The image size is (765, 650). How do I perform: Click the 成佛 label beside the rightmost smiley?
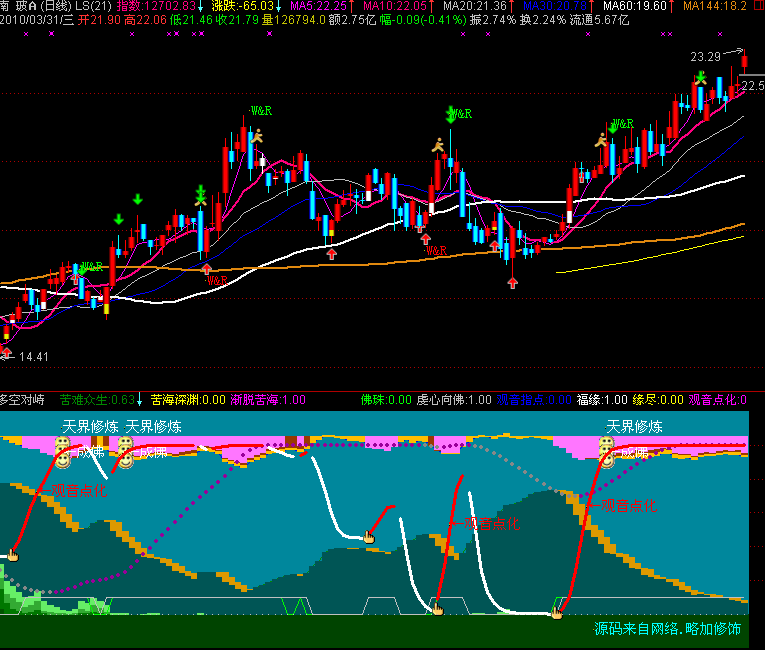pos(634,452)
